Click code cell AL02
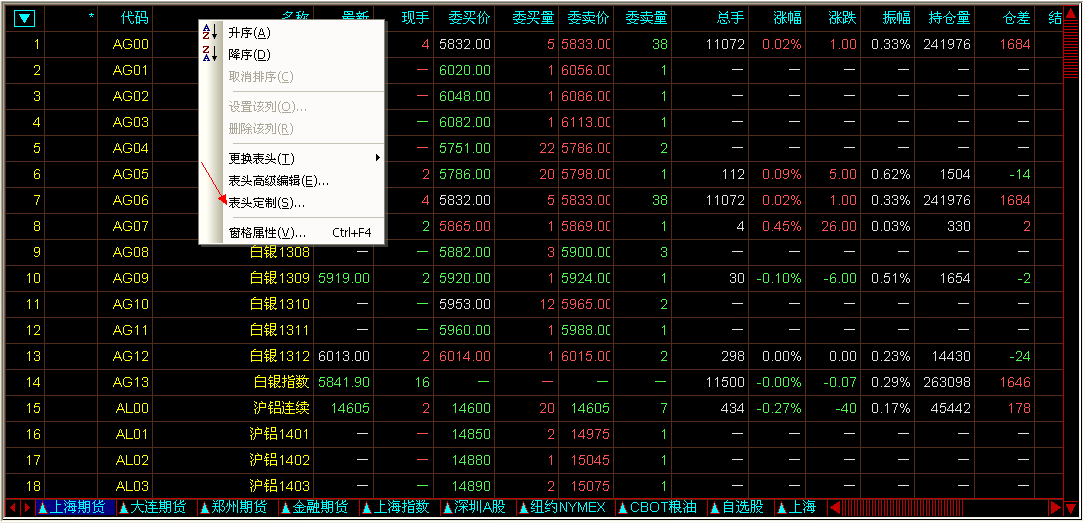The height and width of the screenshot is (523, 1085). (131, 460)
